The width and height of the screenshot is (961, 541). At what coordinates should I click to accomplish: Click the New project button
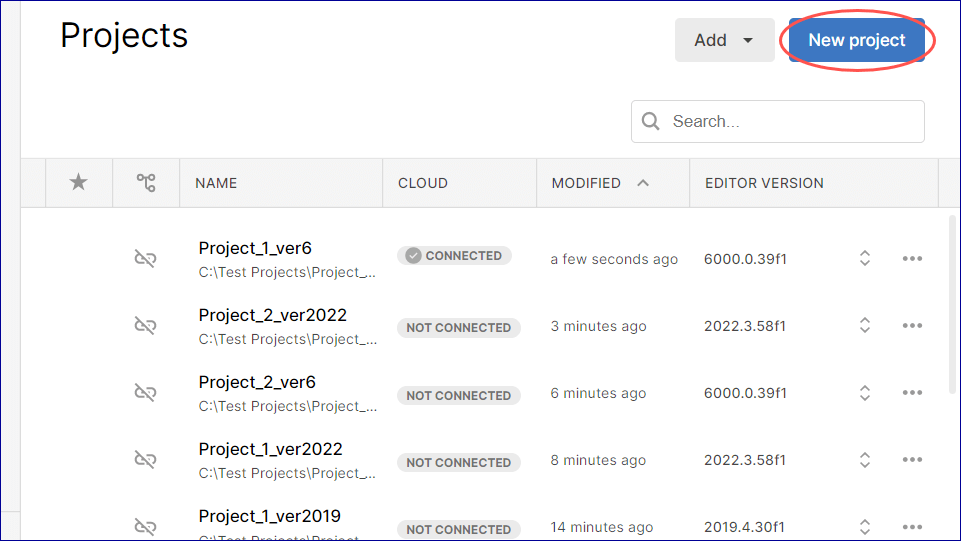[856, 40]
